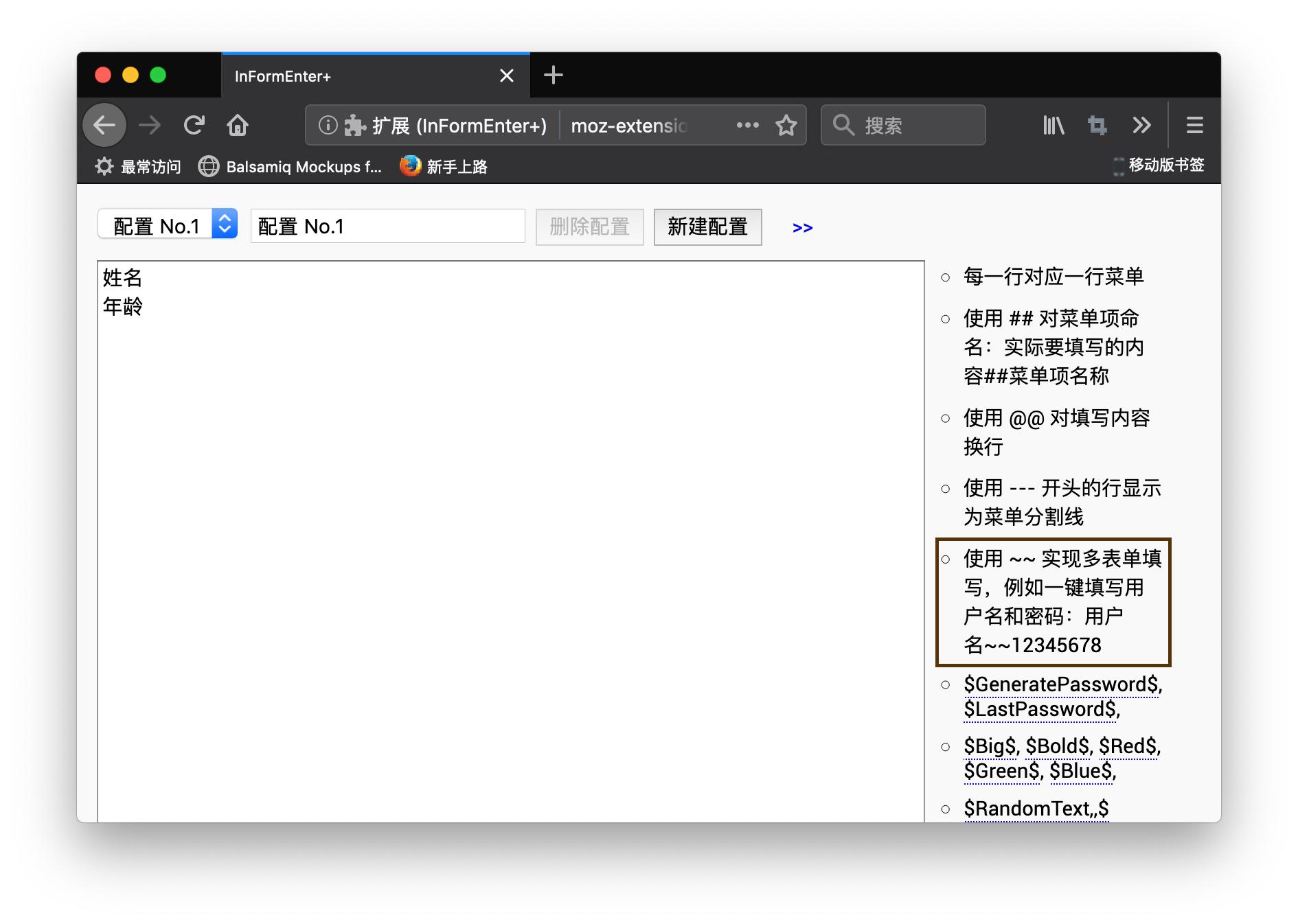Image resolution: width=1298 pixels, height=924 pixels.
Task: Click the back navigation arrow
Action: [104, 125]
